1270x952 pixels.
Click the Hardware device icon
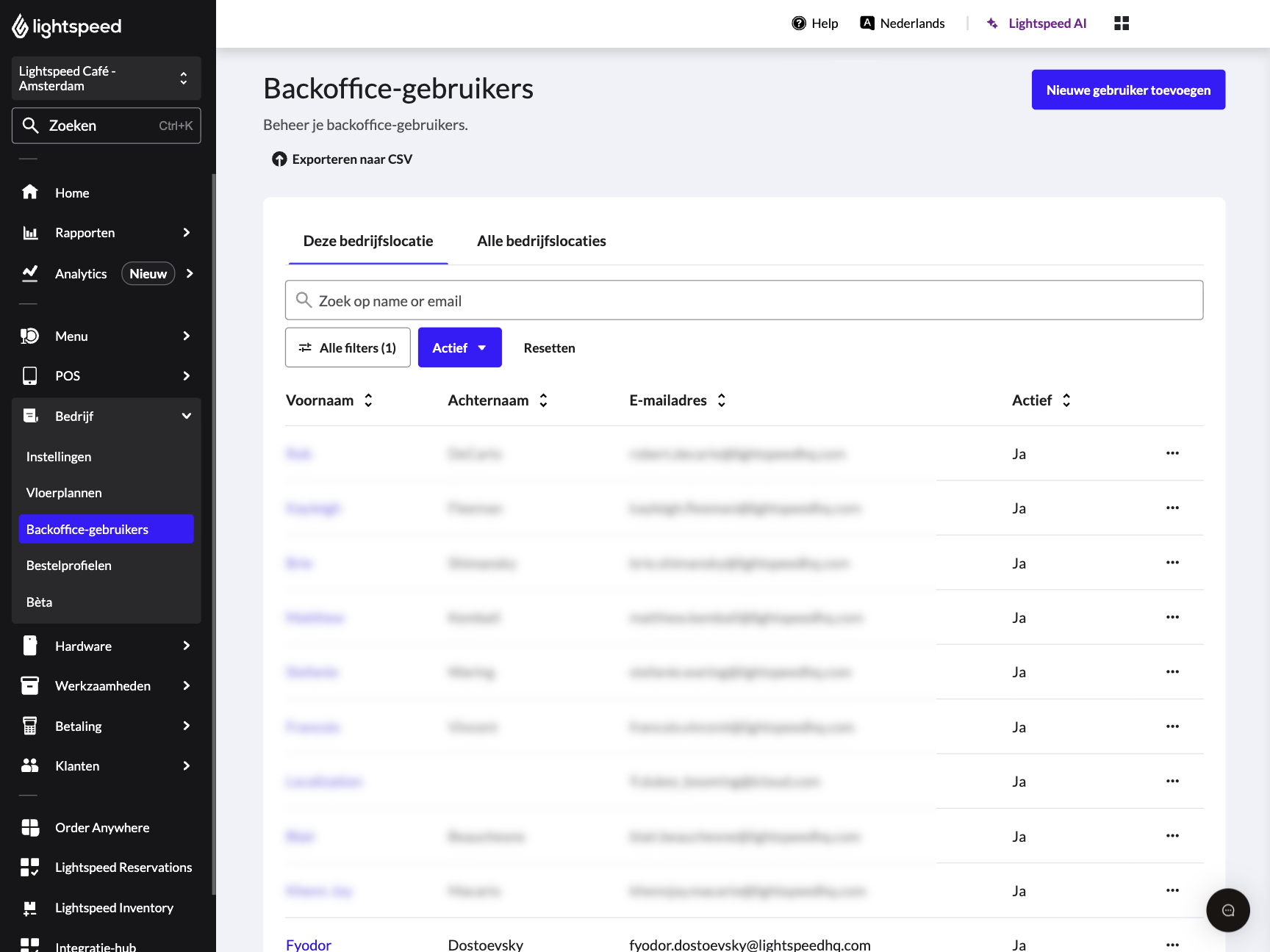(30, 646)
